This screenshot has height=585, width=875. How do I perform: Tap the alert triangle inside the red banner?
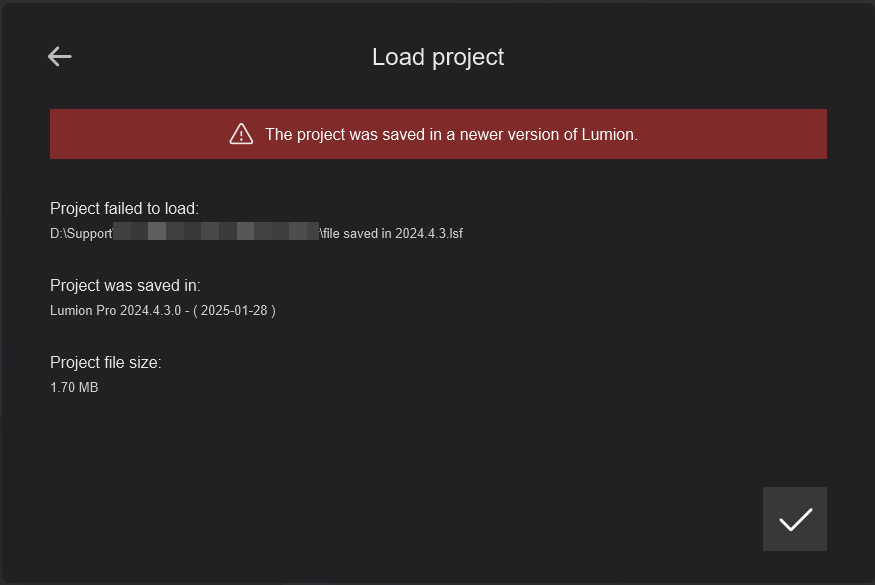pyautogui.click(x=240, y=133)
